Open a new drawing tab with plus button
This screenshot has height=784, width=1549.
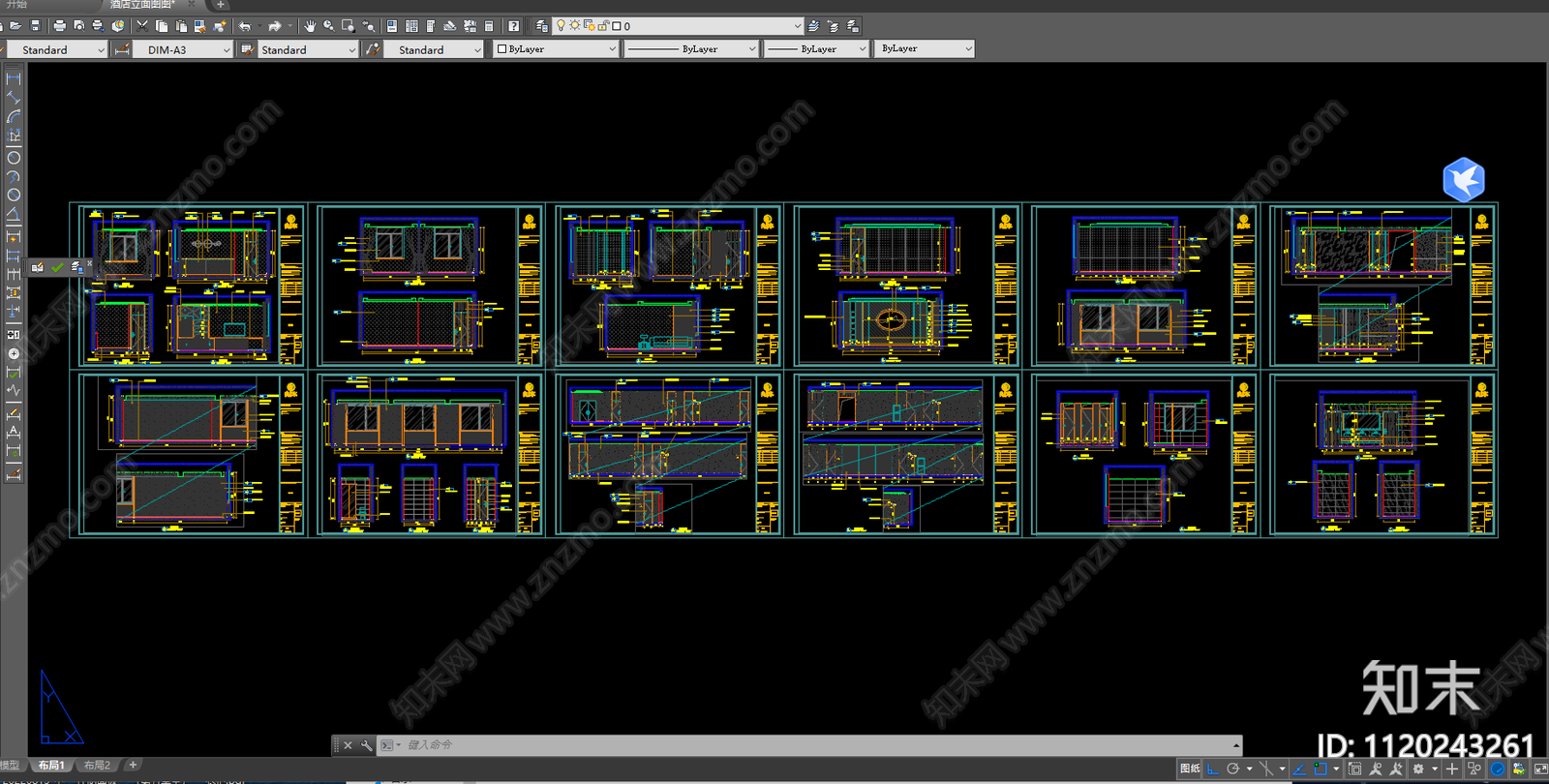(220, 5)
